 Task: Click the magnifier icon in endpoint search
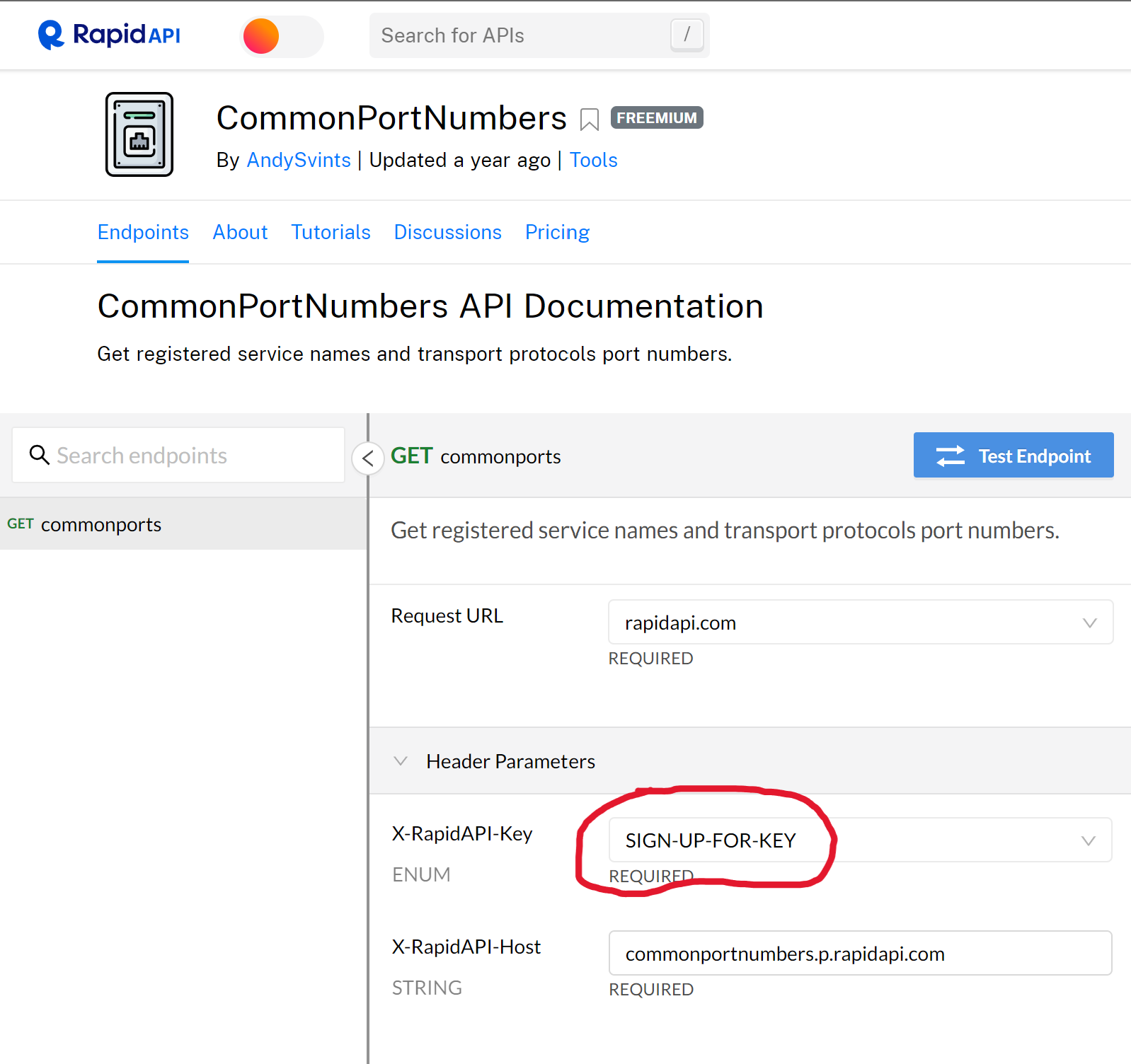[39, 454]
